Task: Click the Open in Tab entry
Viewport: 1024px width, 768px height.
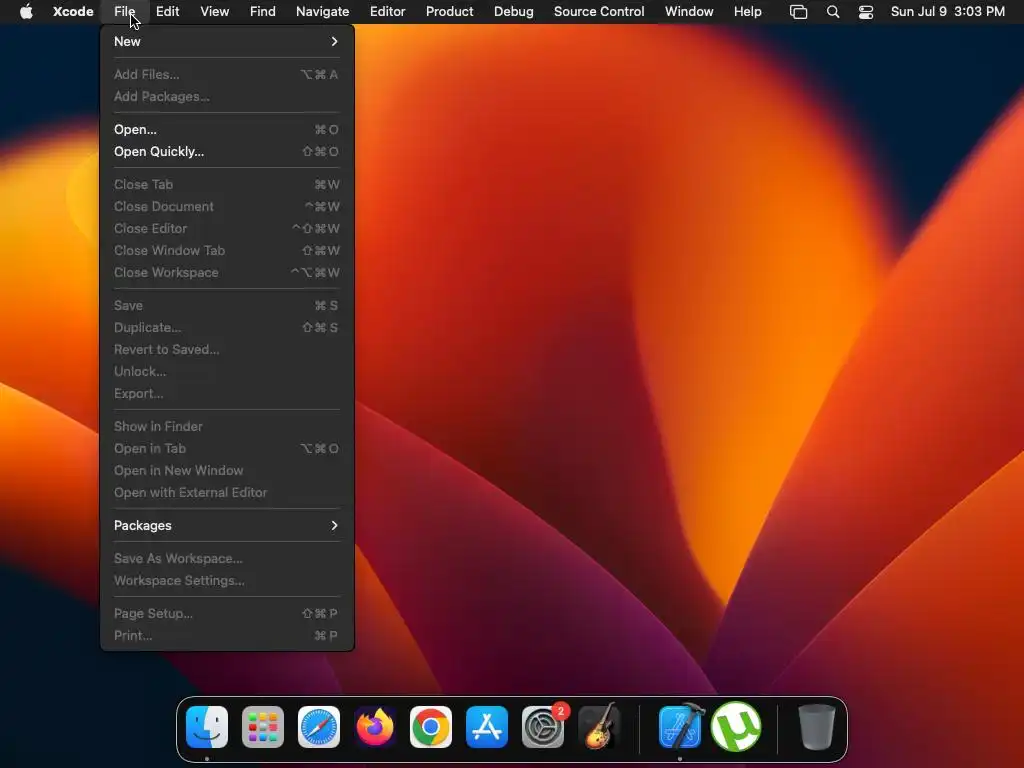Action: pos(227,449)
